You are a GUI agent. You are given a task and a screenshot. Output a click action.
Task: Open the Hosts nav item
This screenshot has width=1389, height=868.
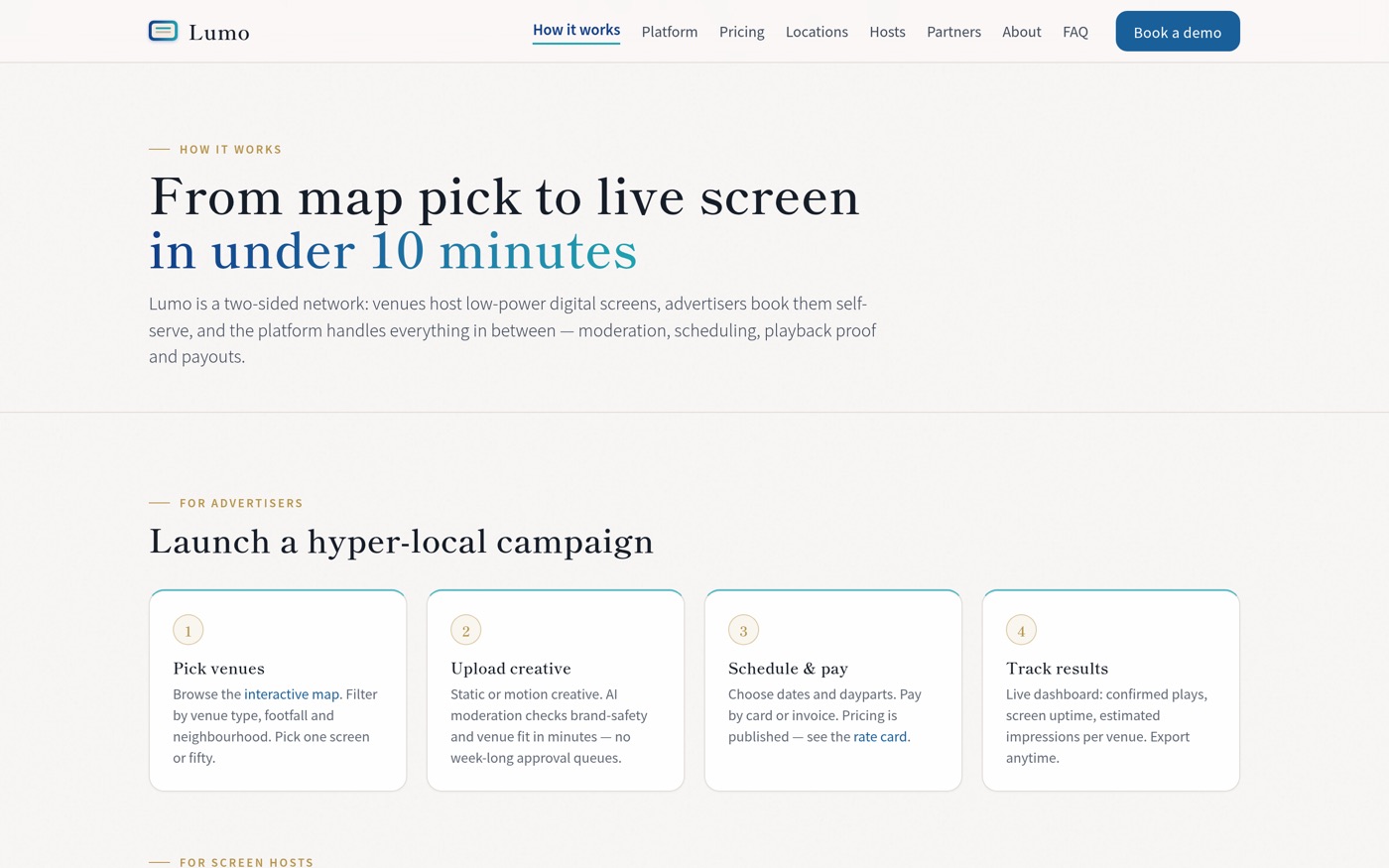click(x=887, y=32)
